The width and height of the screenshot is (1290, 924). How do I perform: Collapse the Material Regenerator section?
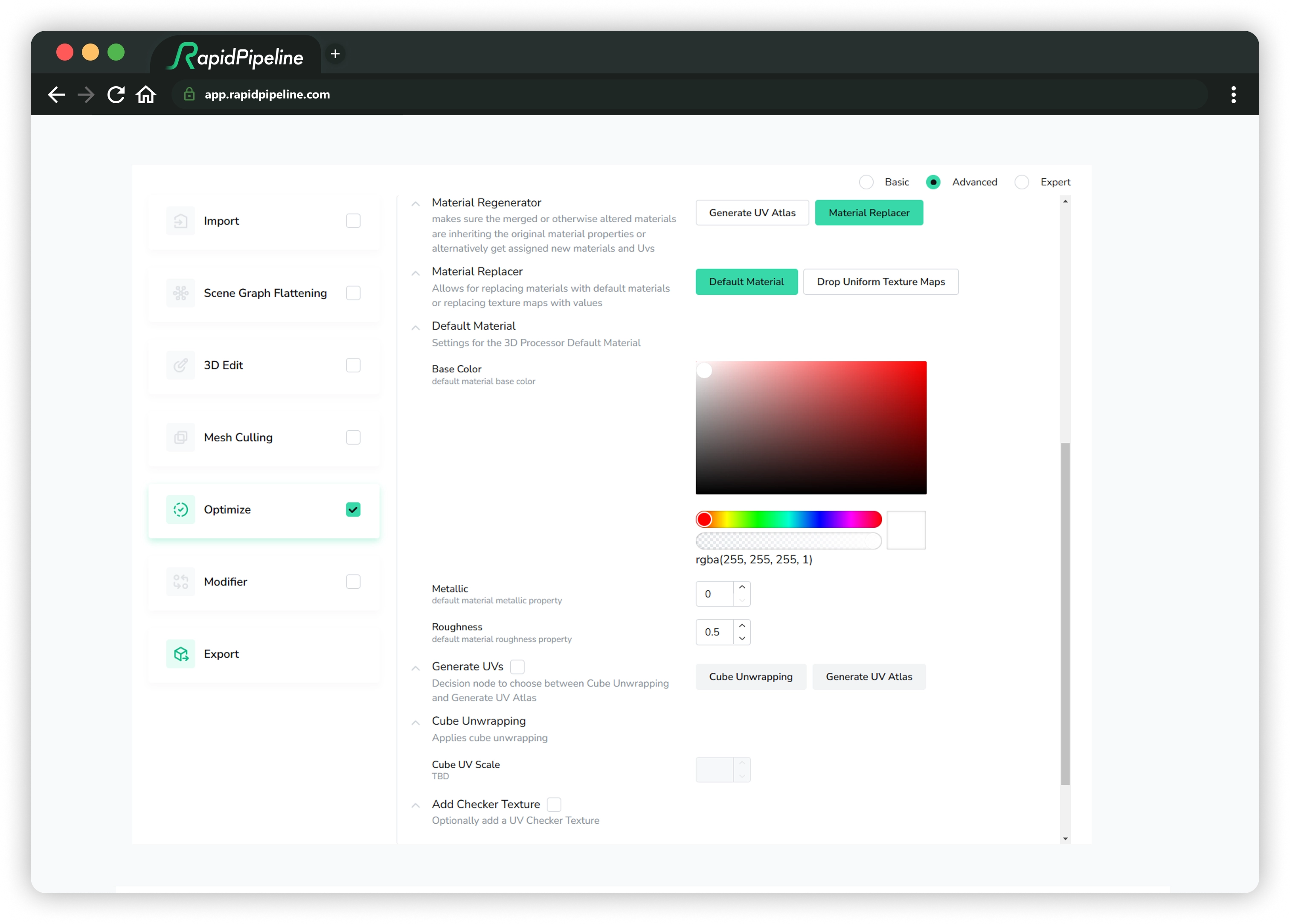pos(416,203)
